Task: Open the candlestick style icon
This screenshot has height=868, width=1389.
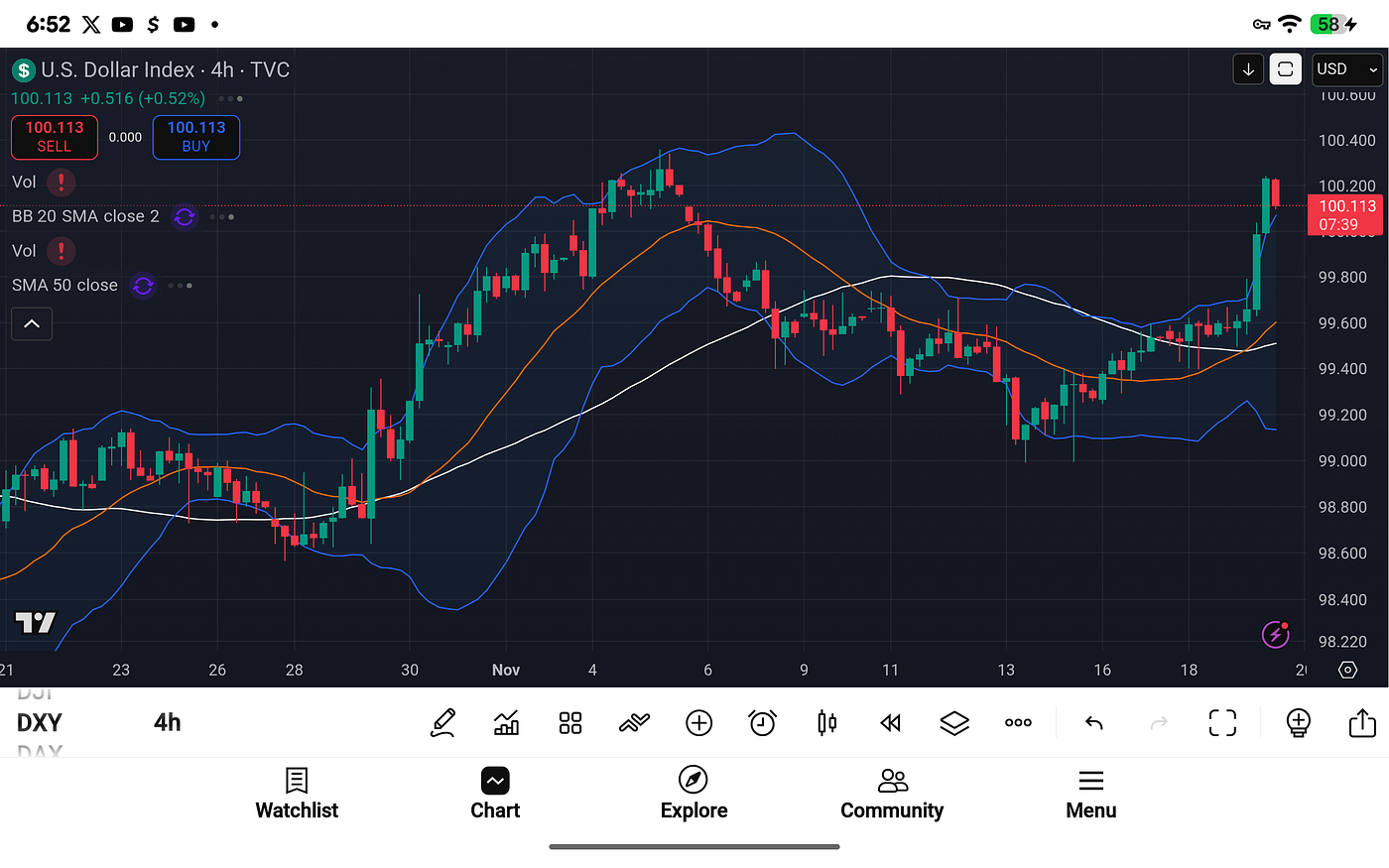Action: pyautogui.click(x=826, y=722)
